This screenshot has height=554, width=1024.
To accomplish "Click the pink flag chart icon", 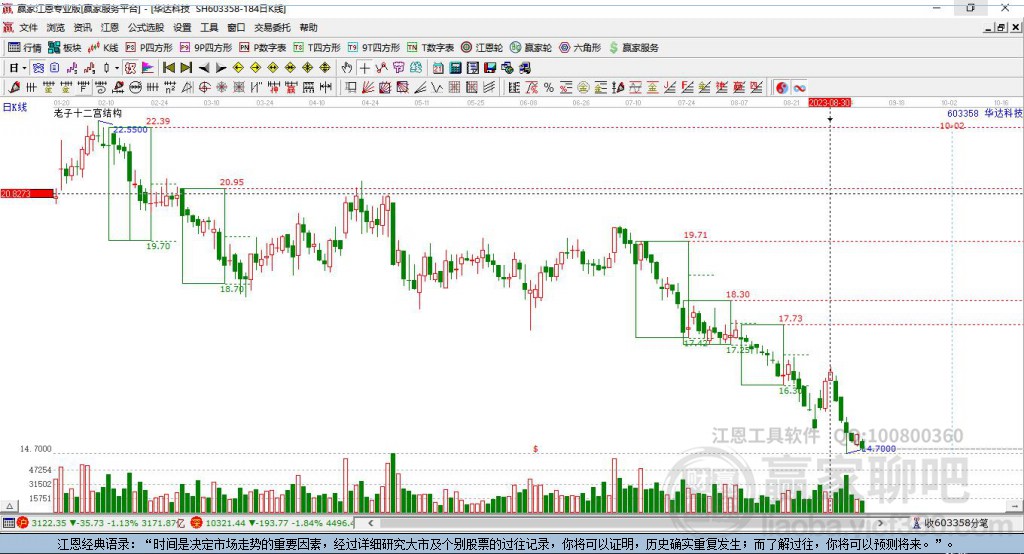I will click(x=148, y=68).
